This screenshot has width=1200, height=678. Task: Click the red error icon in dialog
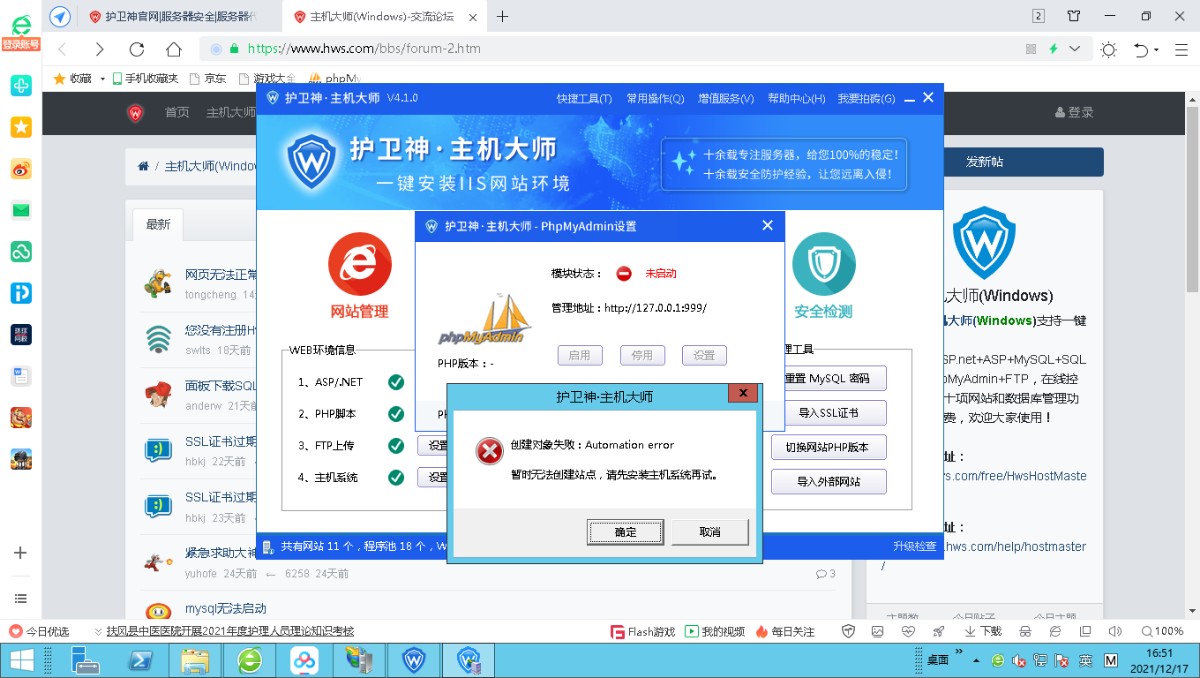click(x=488, y=452)
